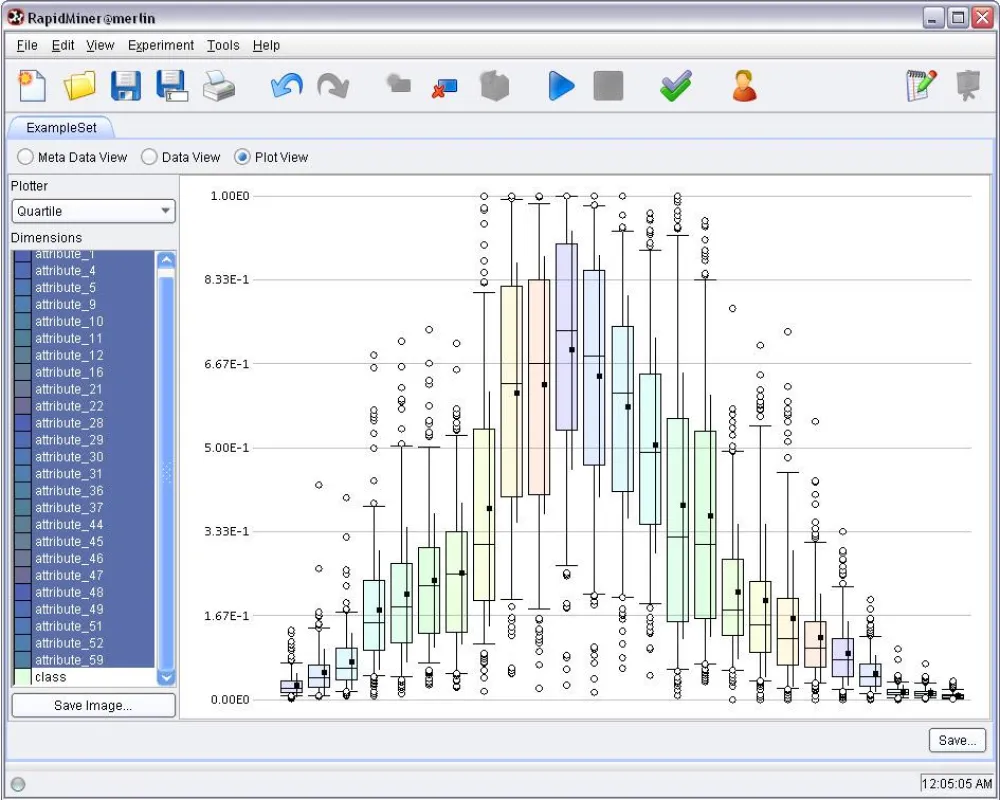Viewport: 1000px width, 800px height.
Task: Run the experiment with the blue play icon
Action: [x=561, y=85]
